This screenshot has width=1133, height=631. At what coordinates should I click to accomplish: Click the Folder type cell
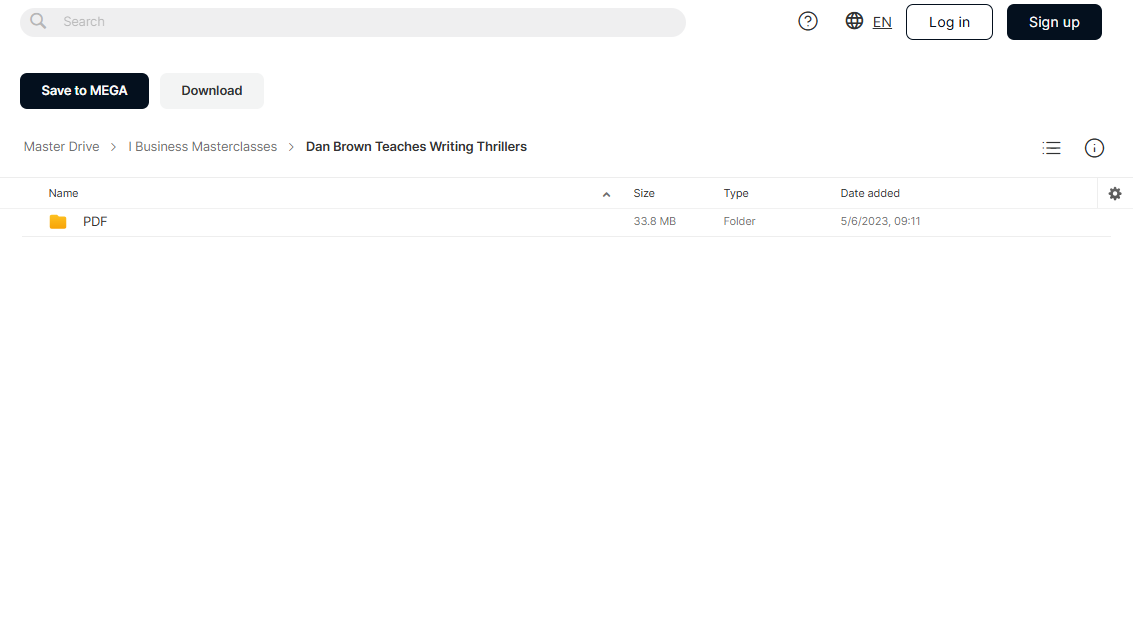pos(739,222)
